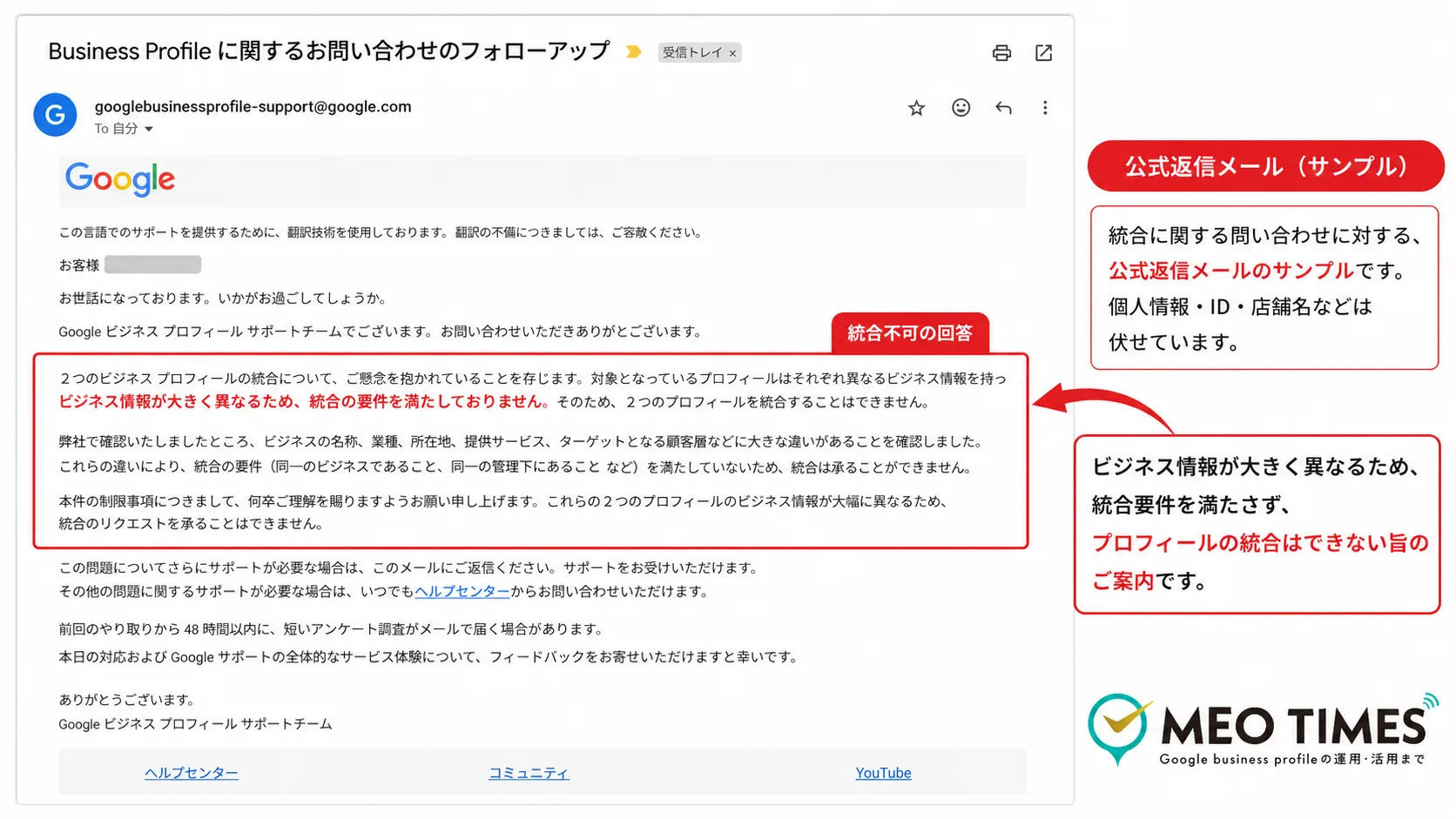Click the red sentence ビジネス情報が大きく異なるため
This screenshot has width=1456, height=819.
coord(304,401)
